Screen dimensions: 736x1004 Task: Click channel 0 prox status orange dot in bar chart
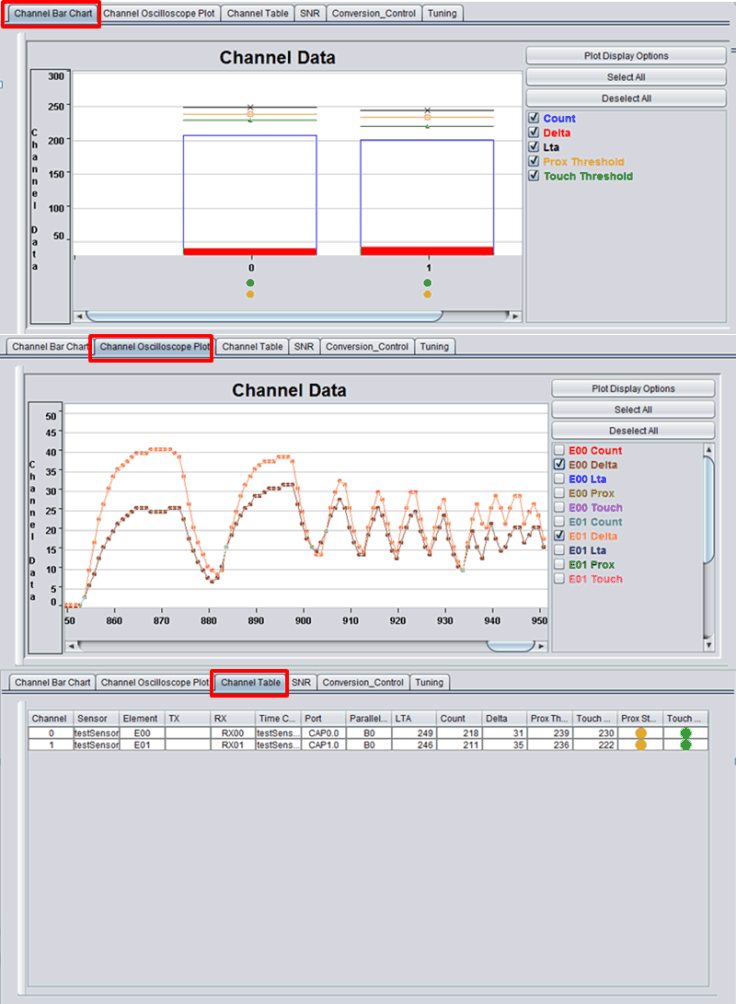pos(250,295)
